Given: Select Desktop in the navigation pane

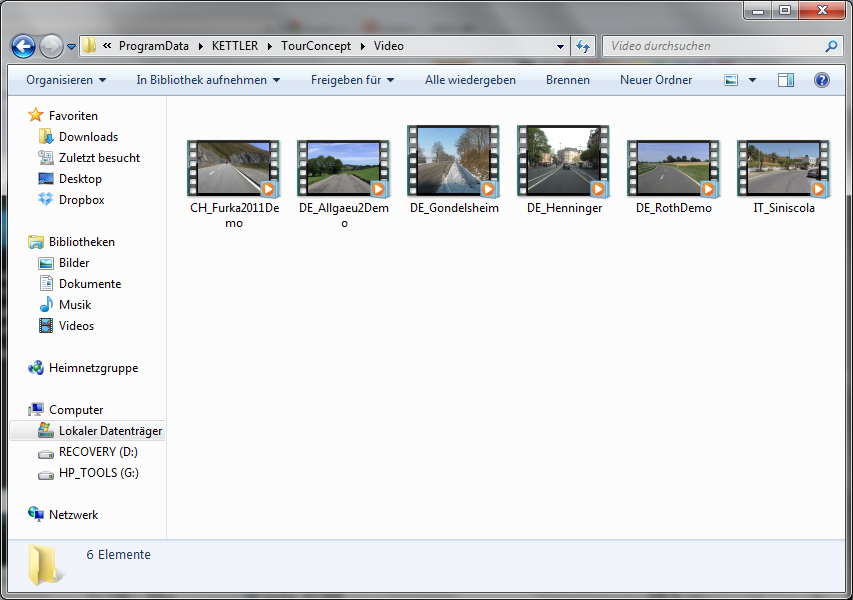Looking at the screenshot, I should (x=80, y=178).
